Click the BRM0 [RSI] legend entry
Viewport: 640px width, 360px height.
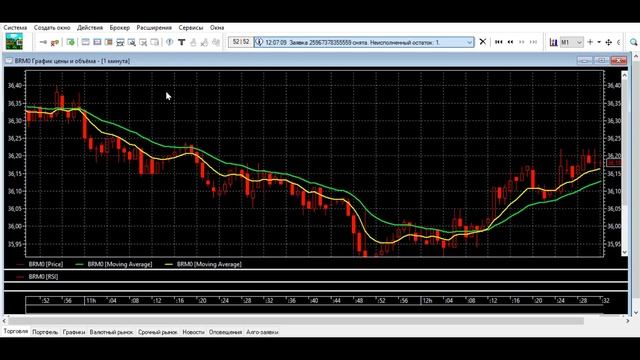click(38, 276)
